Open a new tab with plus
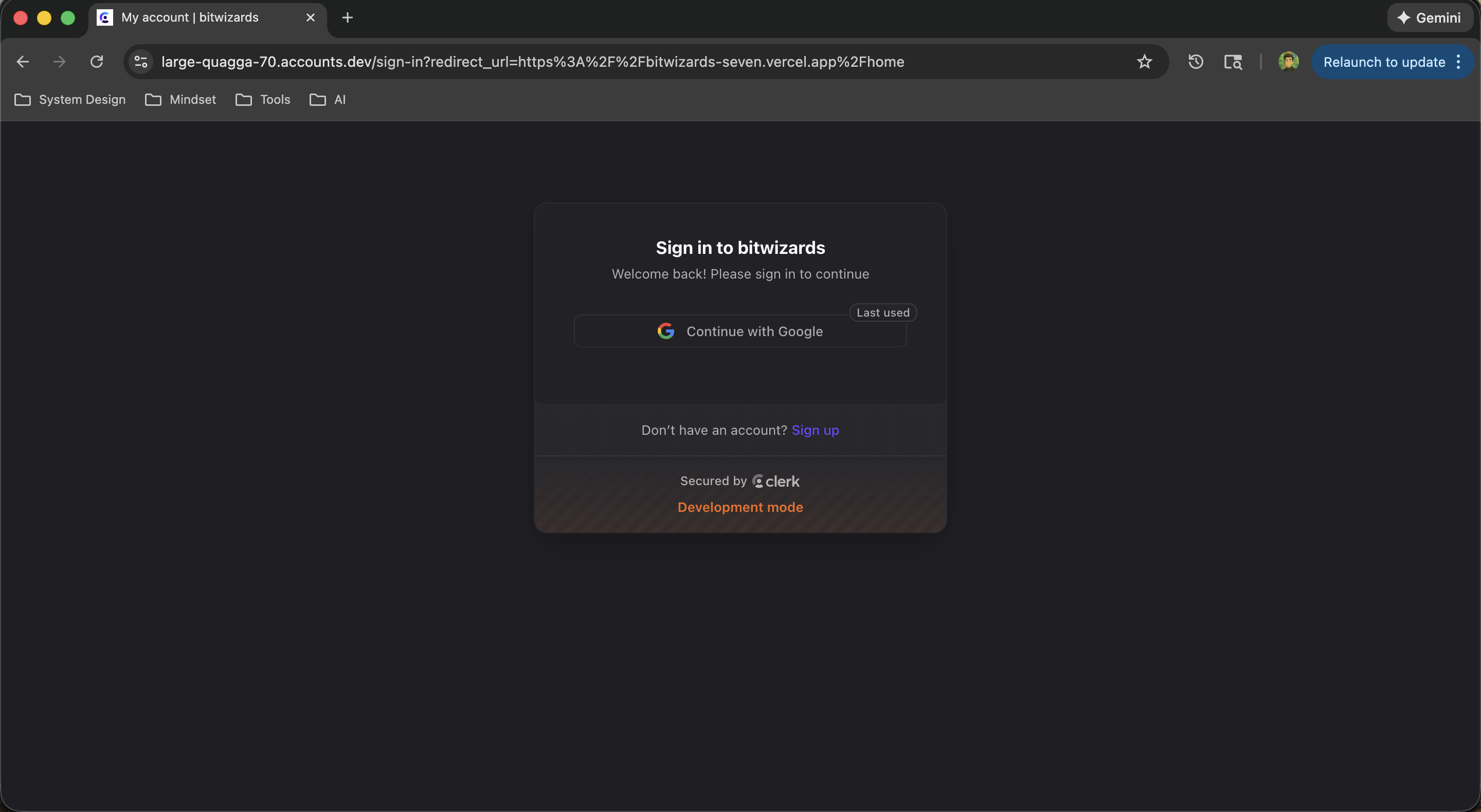This screenshot has width=1481, height=812. point(347,18)
